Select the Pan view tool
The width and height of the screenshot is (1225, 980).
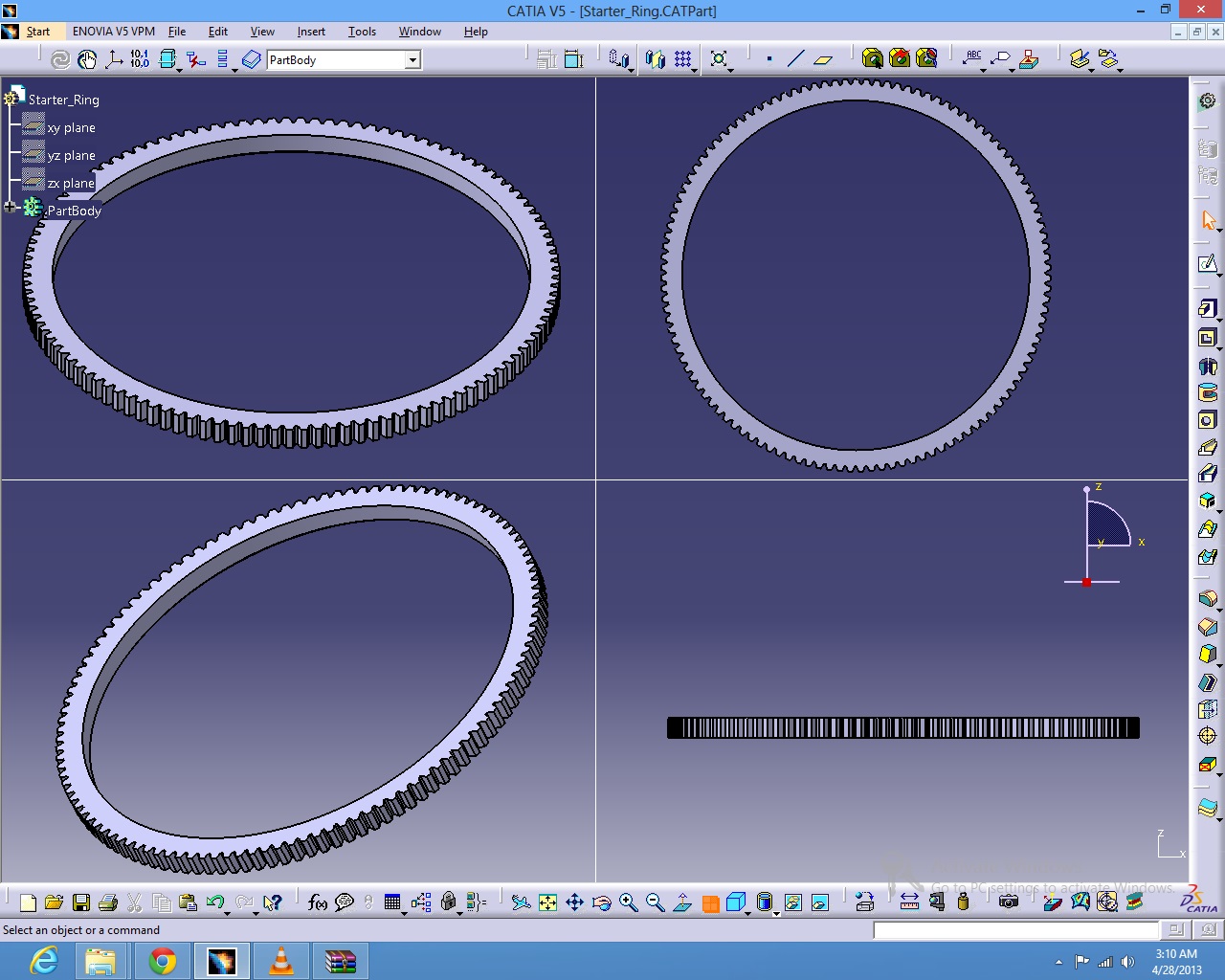(x=574, y=902)
